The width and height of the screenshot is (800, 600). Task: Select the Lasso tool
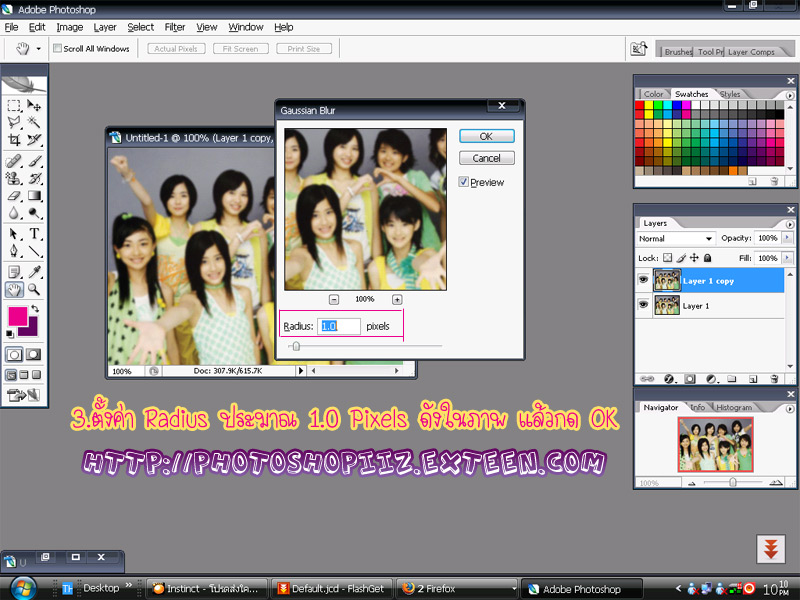(14, 122)
